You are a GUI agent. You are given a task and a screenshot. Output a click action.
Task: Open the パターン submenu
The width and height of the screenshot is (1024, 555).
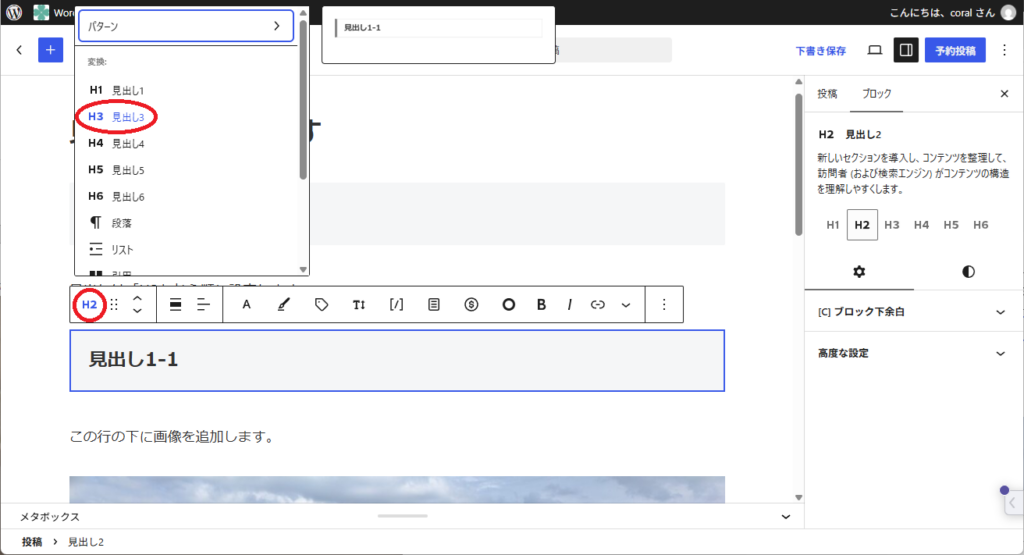tap(186, 26)
